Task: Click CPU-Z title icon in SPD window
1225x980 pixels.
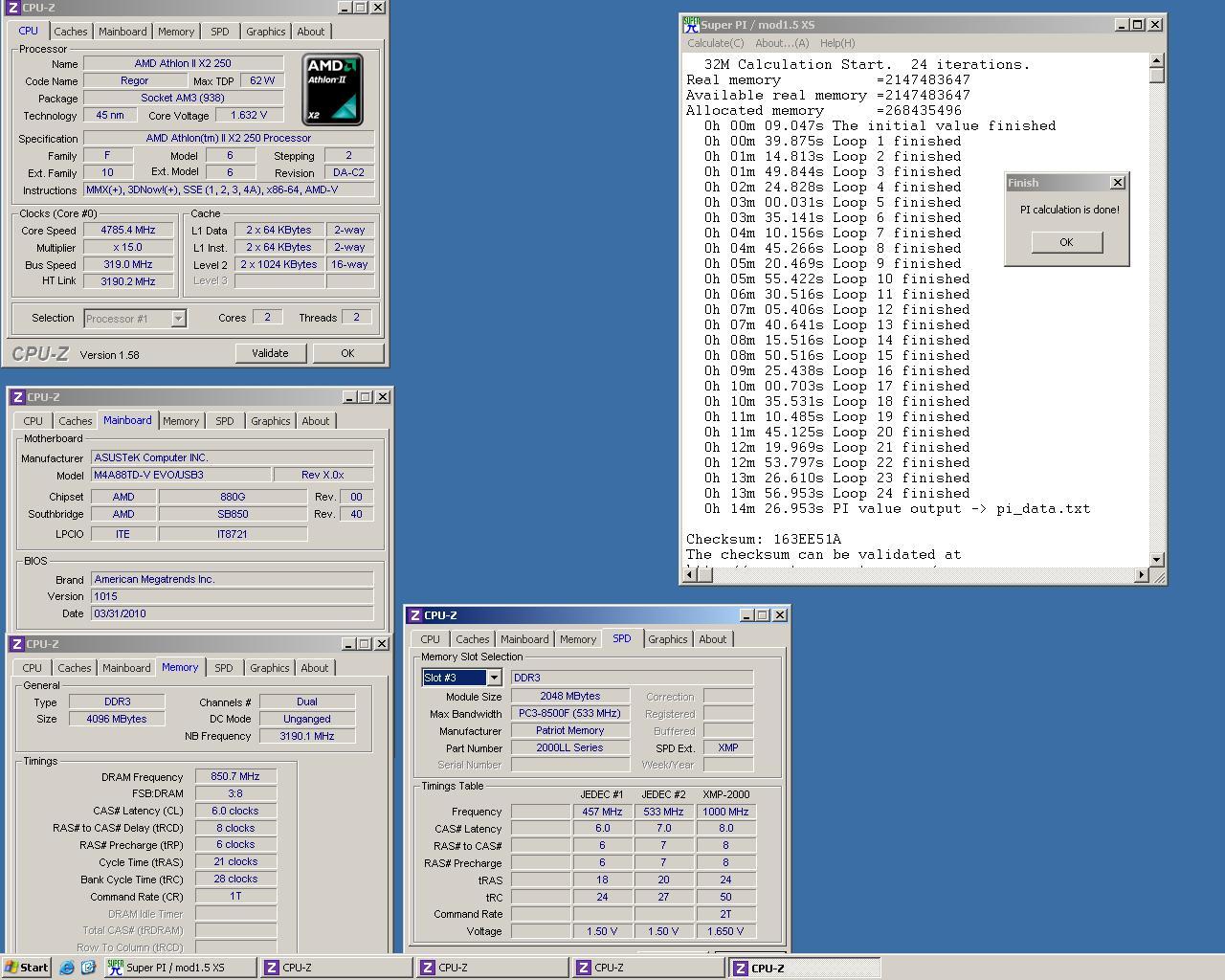Action: 414,615
